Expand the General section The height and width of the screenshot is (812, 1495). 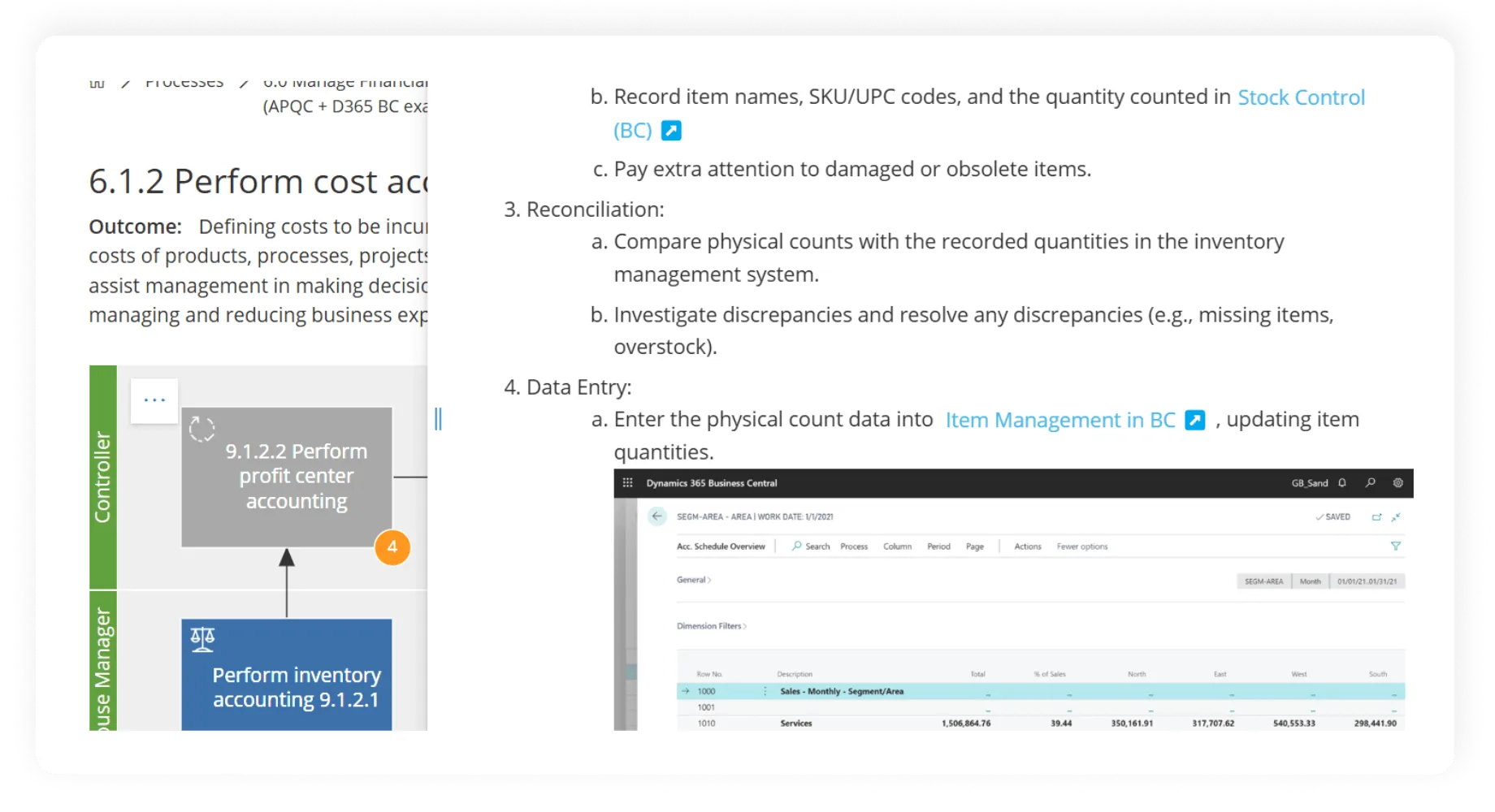(693, 580)
